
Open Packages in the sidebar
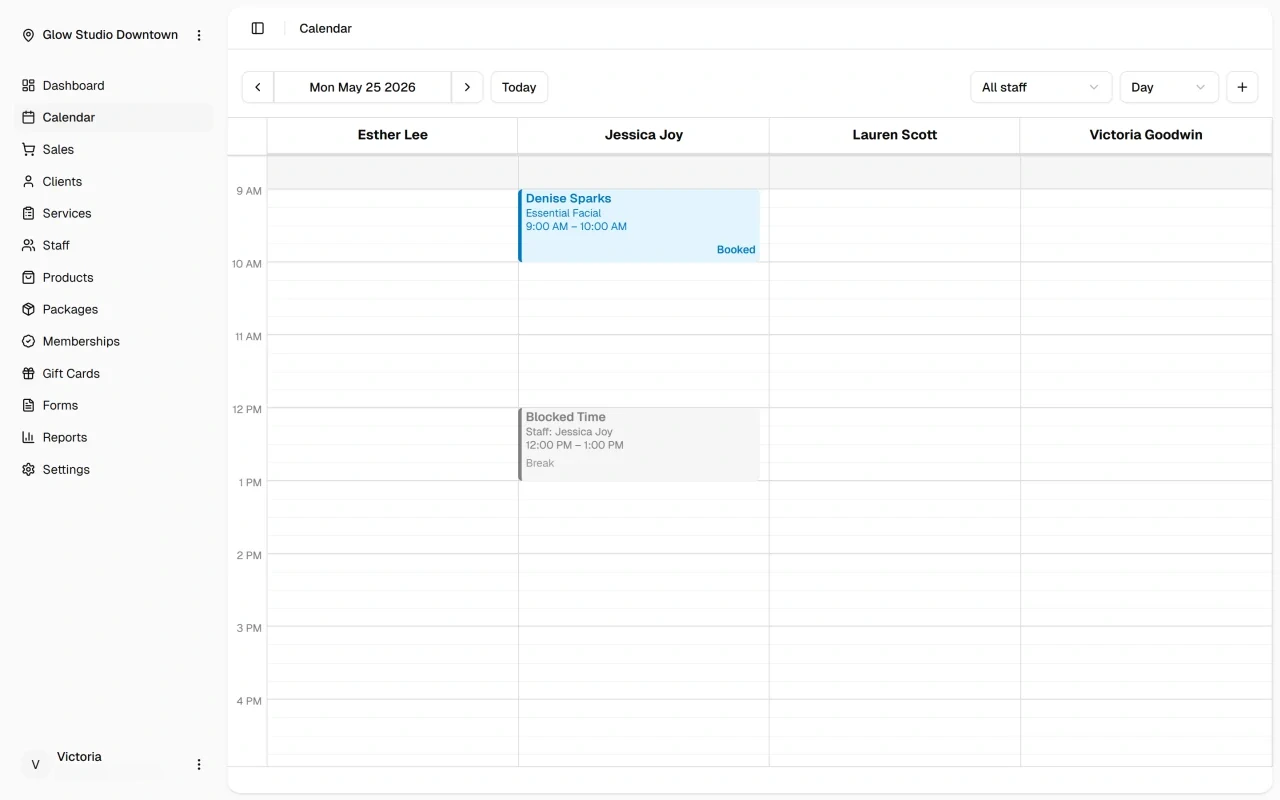tap(116, 310)
